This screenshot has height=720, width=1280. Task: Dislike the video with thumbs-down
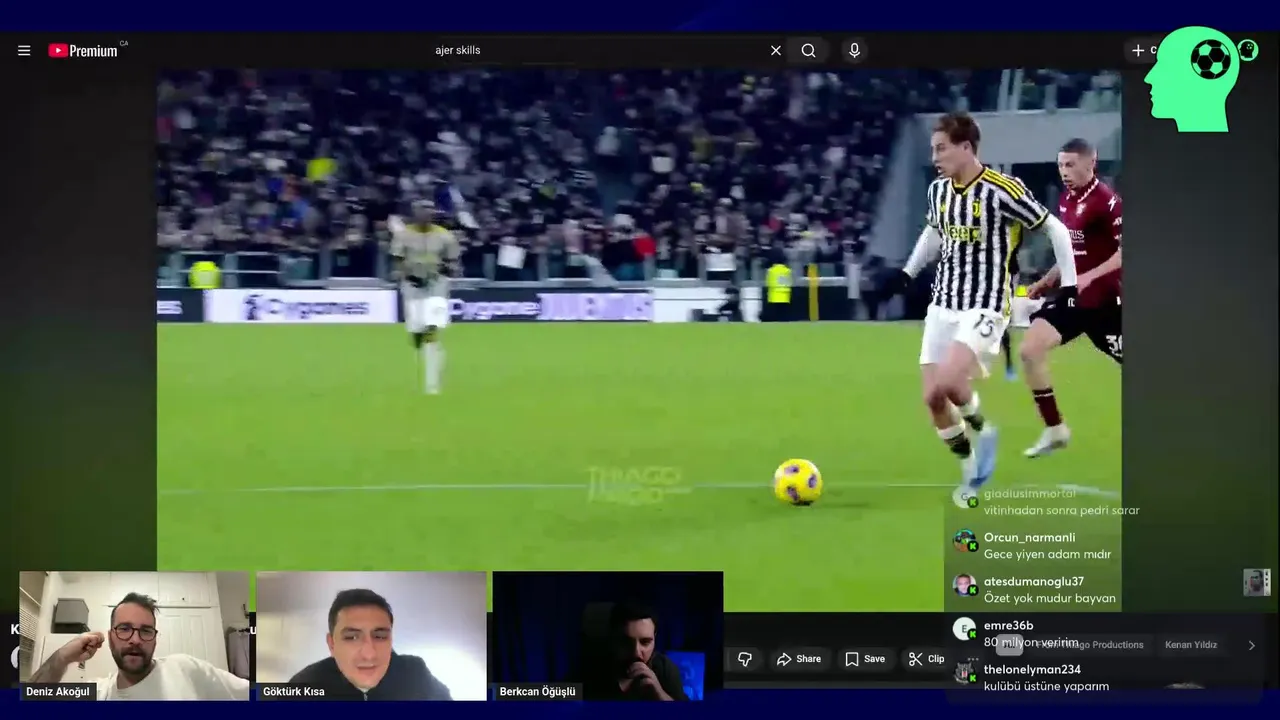coord(744,659)
